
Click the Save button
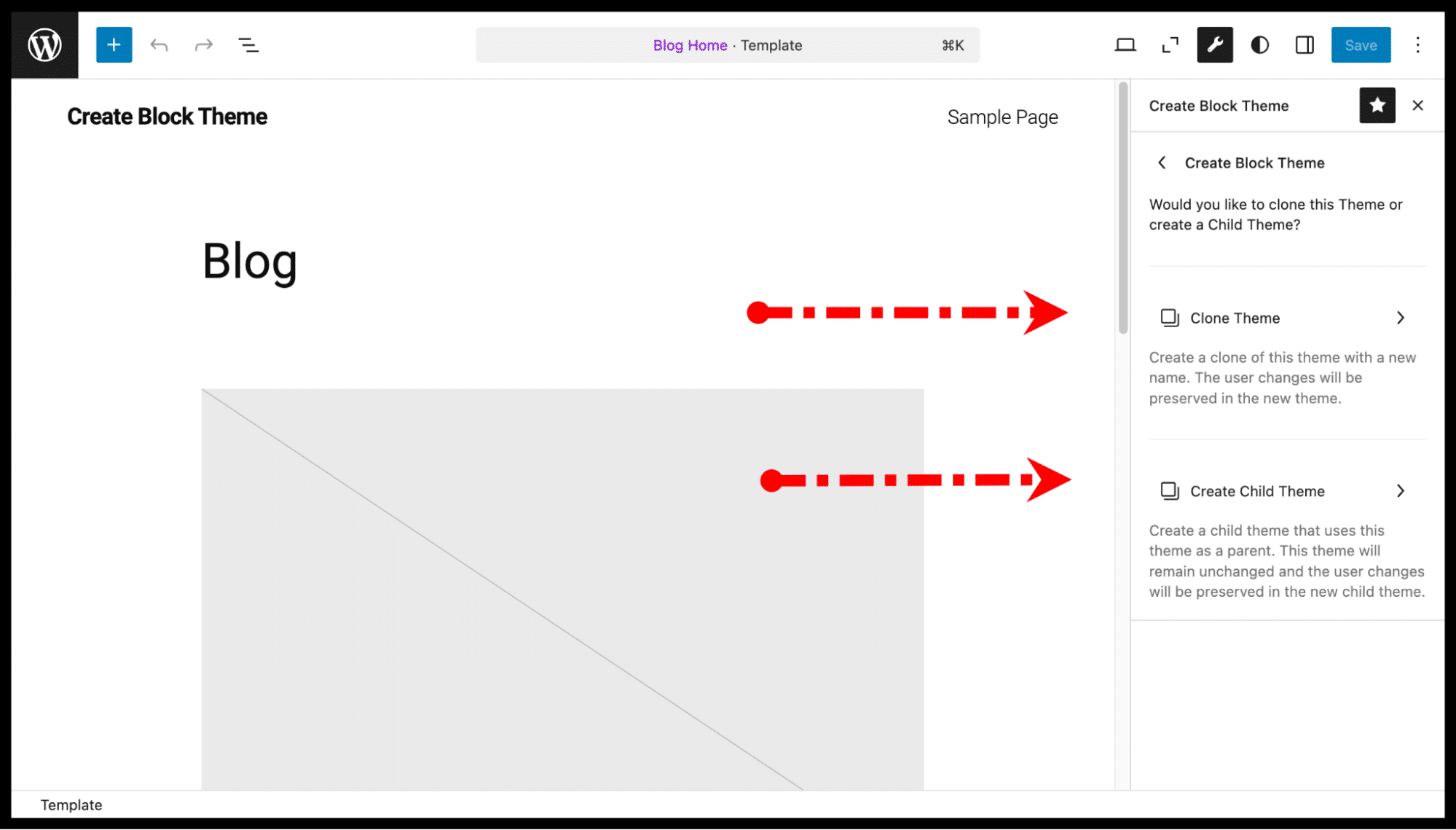tap(1361, 45)
